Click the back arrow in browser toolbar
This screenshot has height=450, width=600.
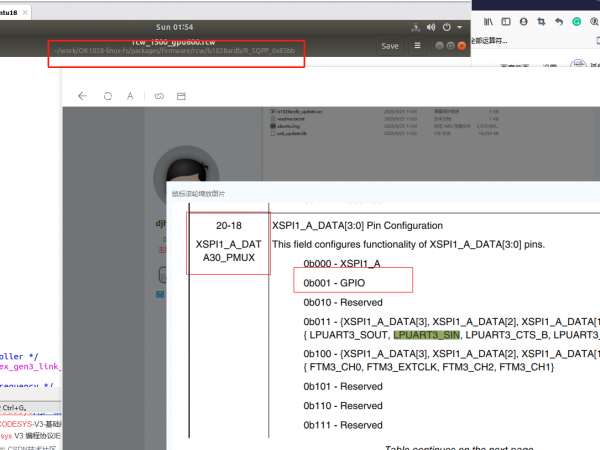(82, 97)
